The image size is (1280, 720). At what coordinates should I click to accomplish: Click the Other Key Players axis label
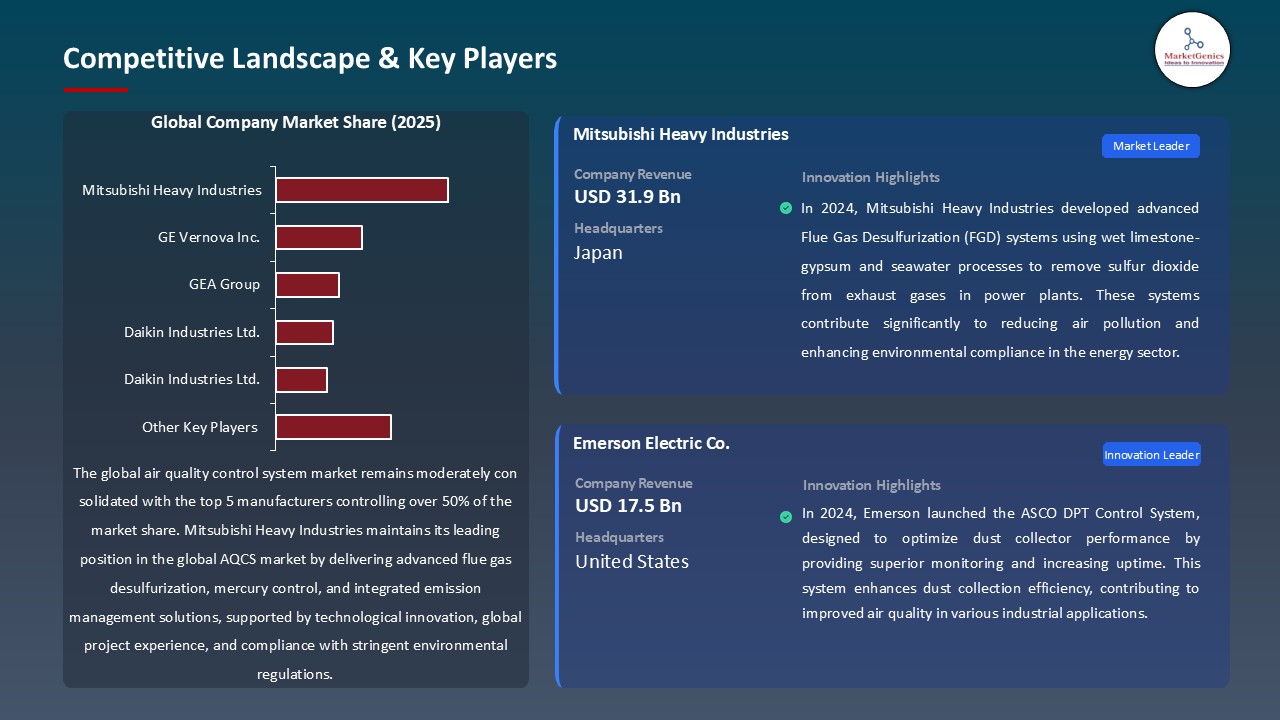tap(200, 427)
